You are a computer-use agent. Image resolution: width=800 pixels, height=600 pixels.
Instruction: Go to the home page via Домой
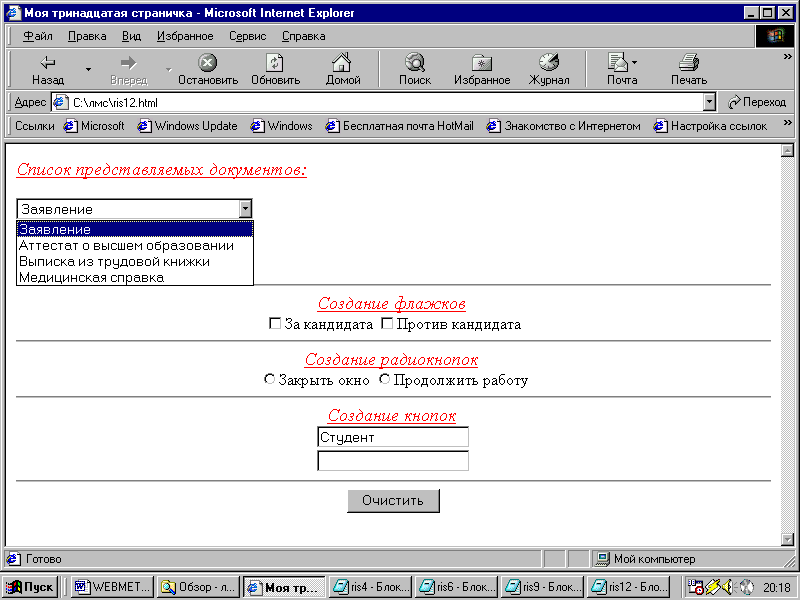coord(342,70)
